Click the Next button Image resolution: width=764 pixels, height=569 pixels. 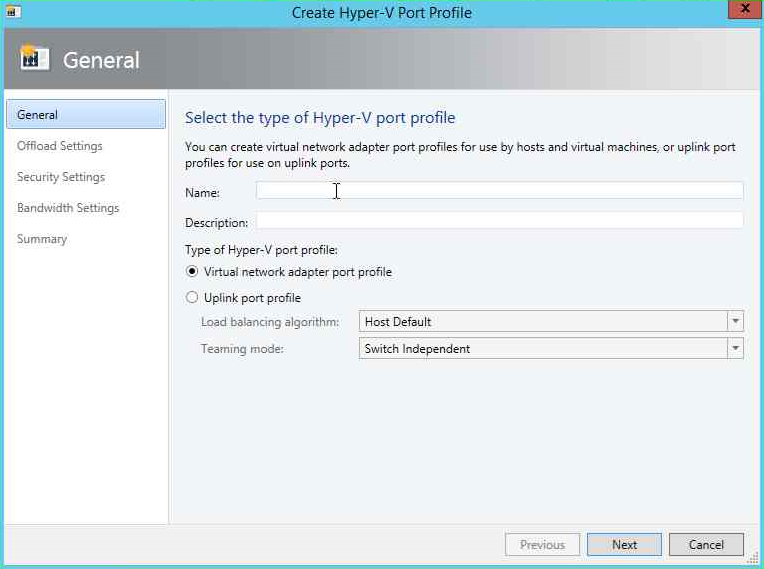coord(624,545)
